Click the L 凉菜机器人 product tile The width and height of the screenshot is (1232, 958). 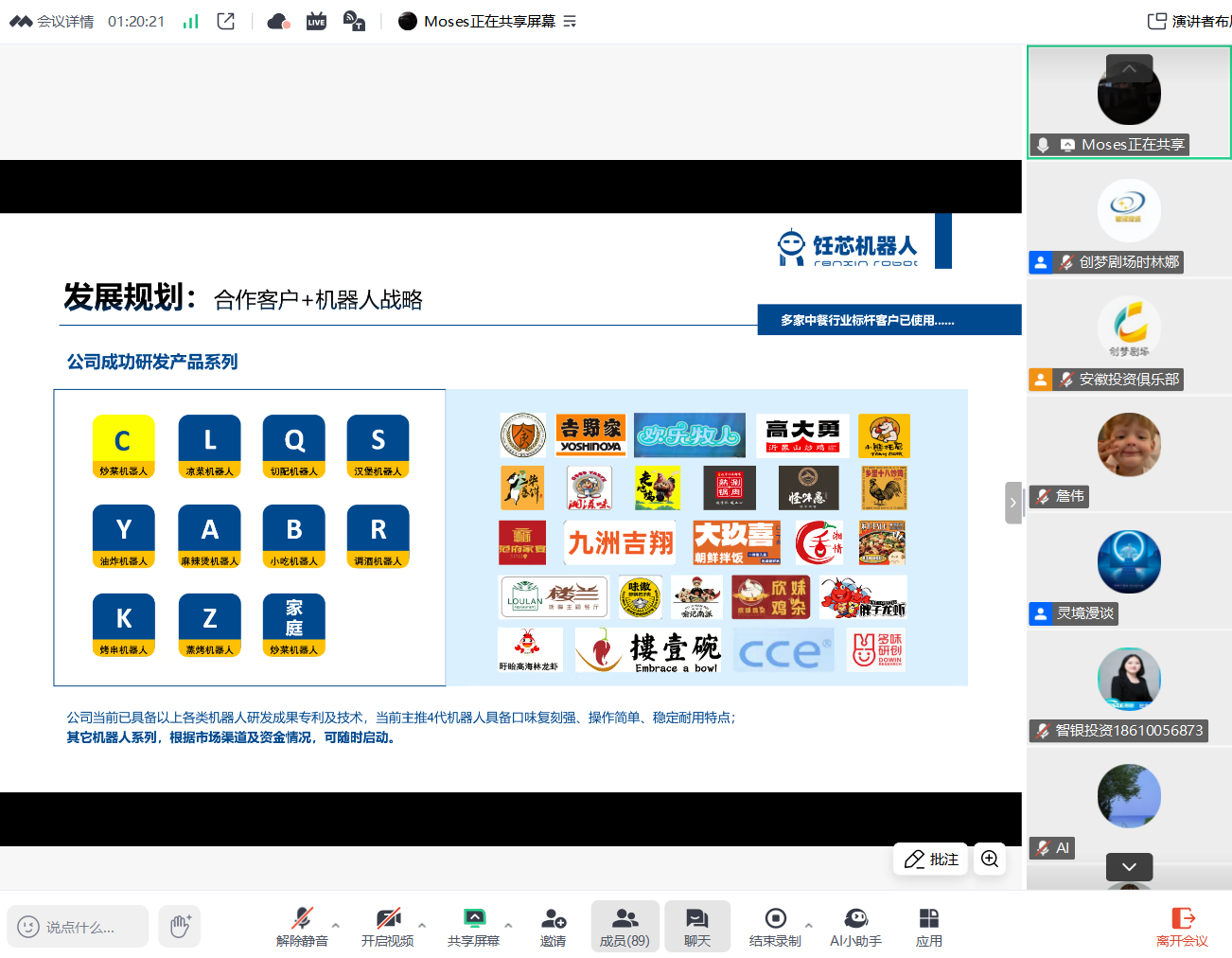click(209, 447)
